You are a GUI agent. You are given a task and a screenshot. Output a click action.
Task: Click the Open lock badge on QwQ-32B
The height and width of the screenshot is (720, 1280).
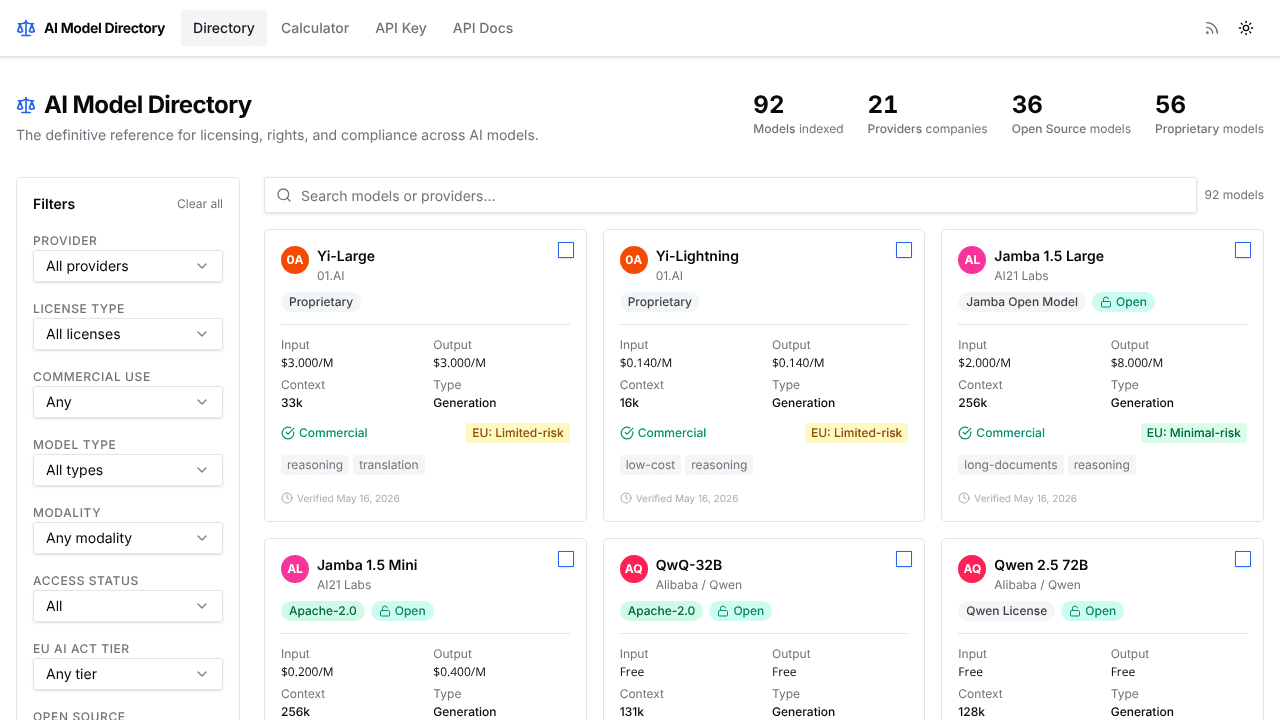pos(741,611)
